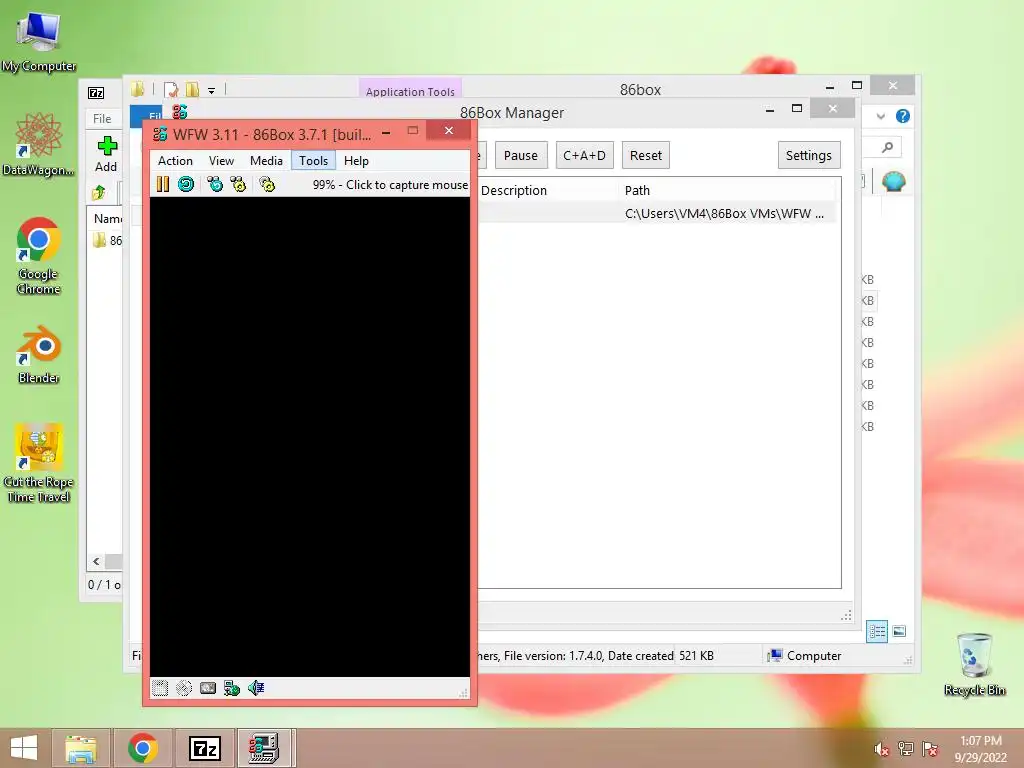The width and height of the screenshot is (1024, 768).
Task: Click the teal hard reset icon in 86Box toolbar
Action: (186, 184)
